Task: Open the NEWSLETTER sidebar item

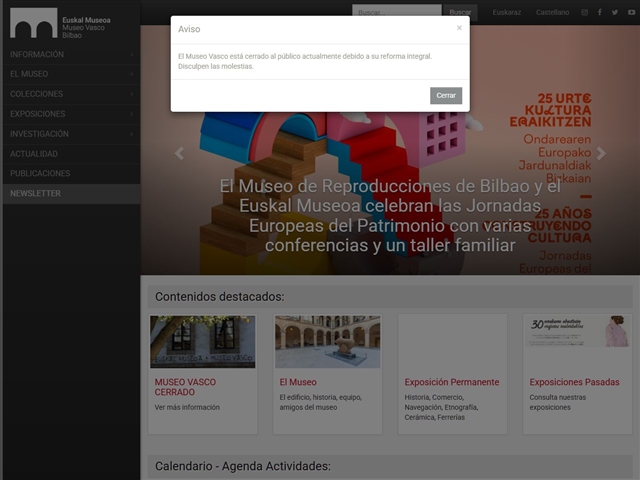Action: point(71,193)
